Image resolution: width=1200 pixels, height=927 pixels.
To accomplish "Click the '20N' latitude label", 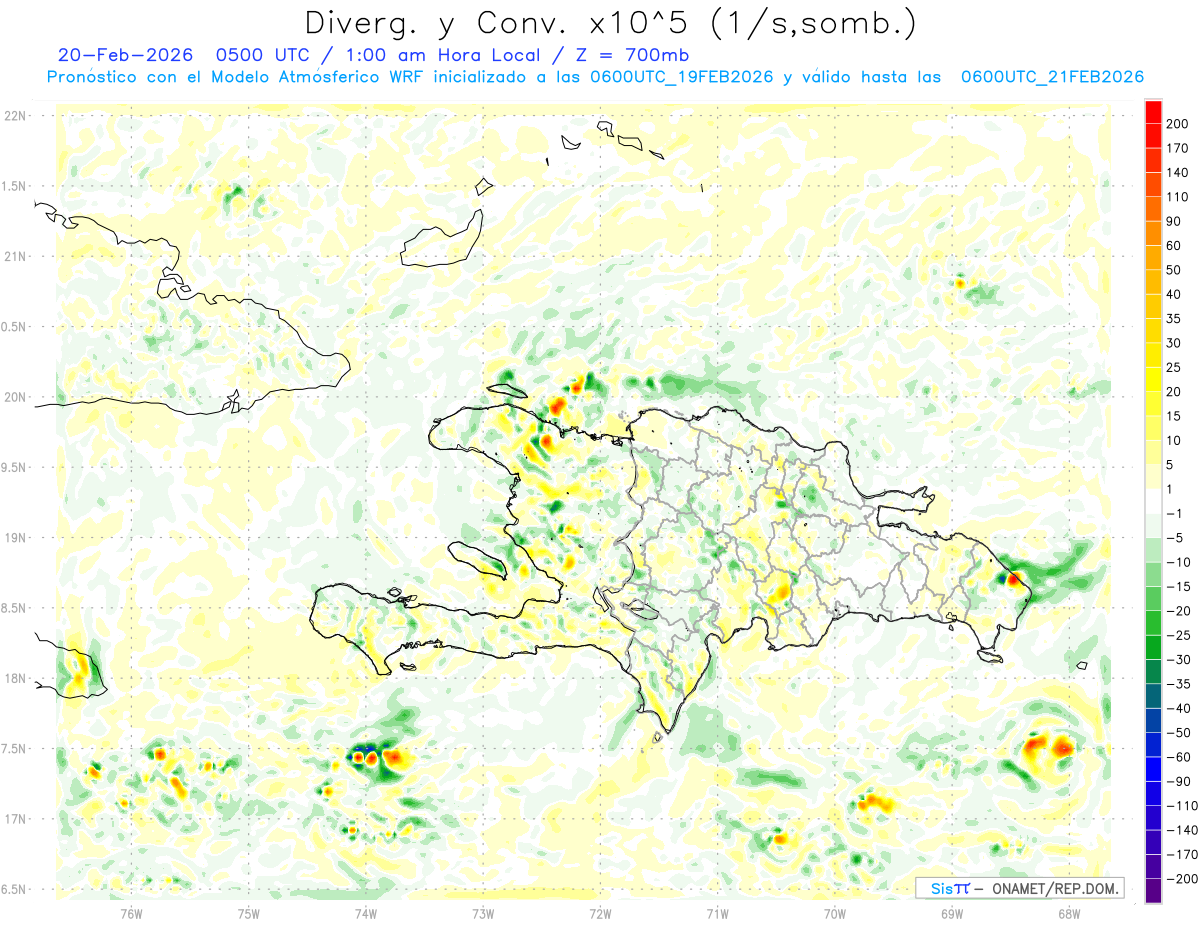I will (x=14, y=397).
